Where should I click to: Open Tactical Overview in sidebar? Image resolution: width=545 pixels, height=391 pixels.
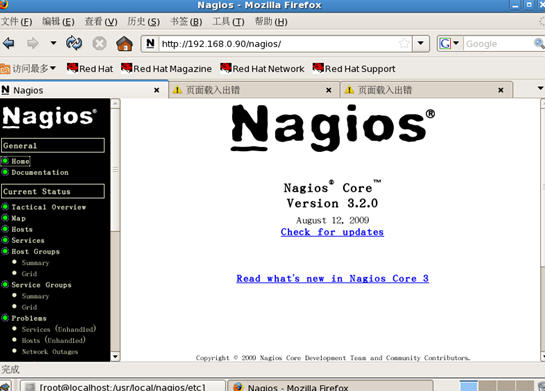point(48,207)
